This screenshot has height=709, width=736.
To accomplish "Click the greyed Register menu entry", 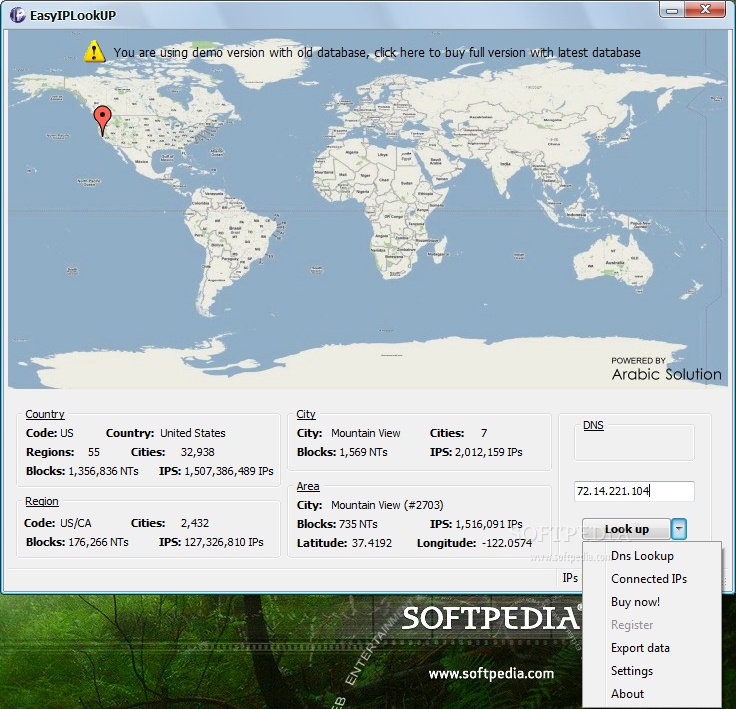I will [x=632, y=625].
